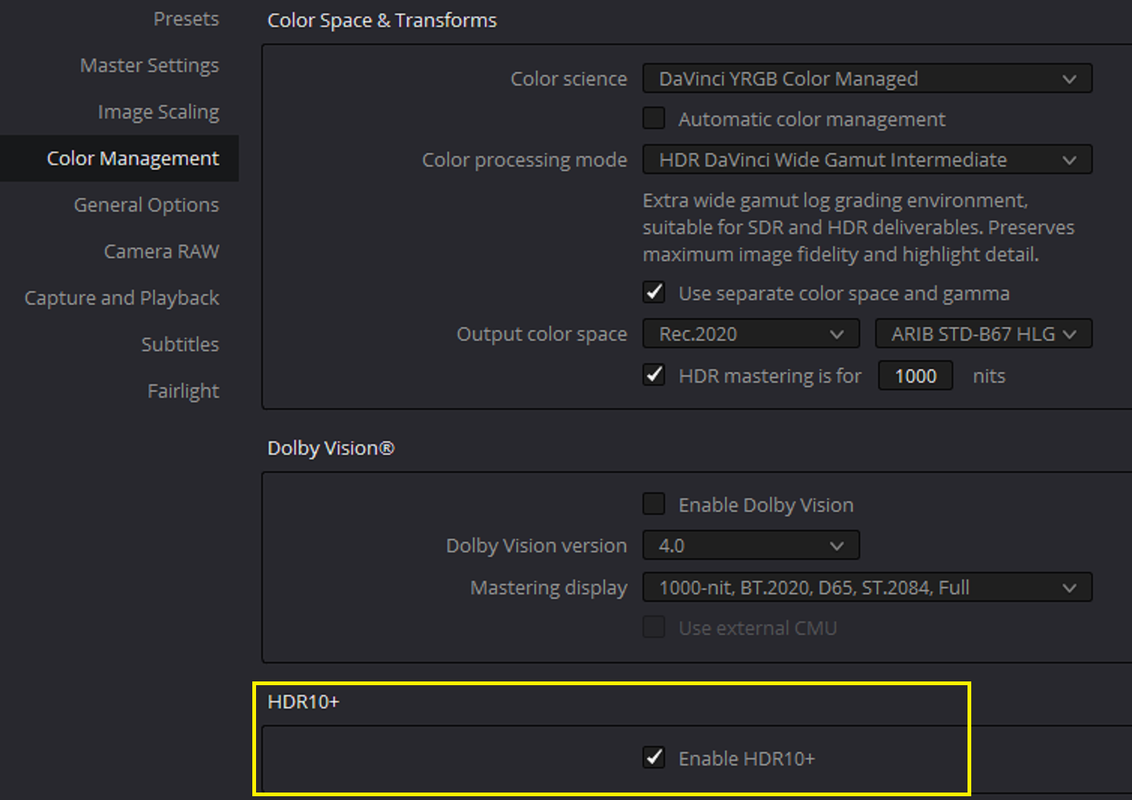Click the Color Space & Transforms heading
The height and width of the screenshot is (800, 1132).
coord(382,20)
